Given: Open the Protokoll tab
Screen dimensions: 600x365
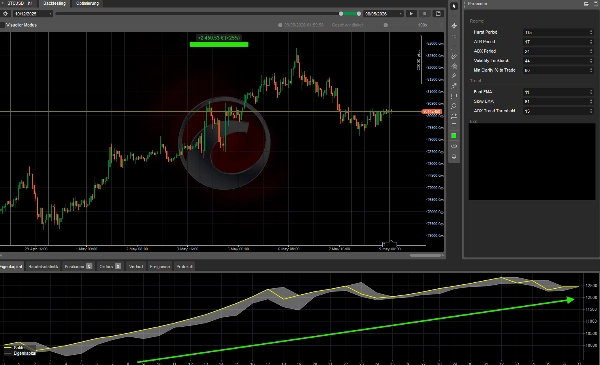Looking at the screenshot, I should tap(184, 266).
